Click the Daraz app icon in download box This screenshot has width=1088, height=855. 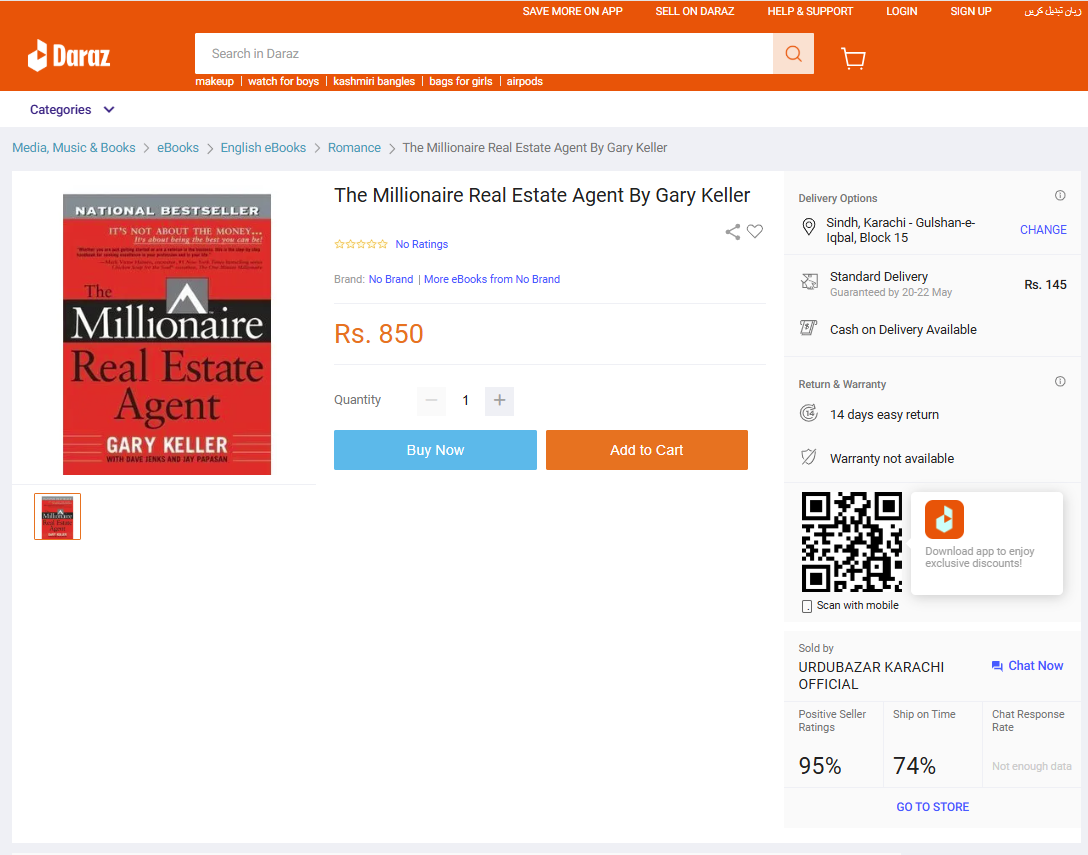(944, 519)
